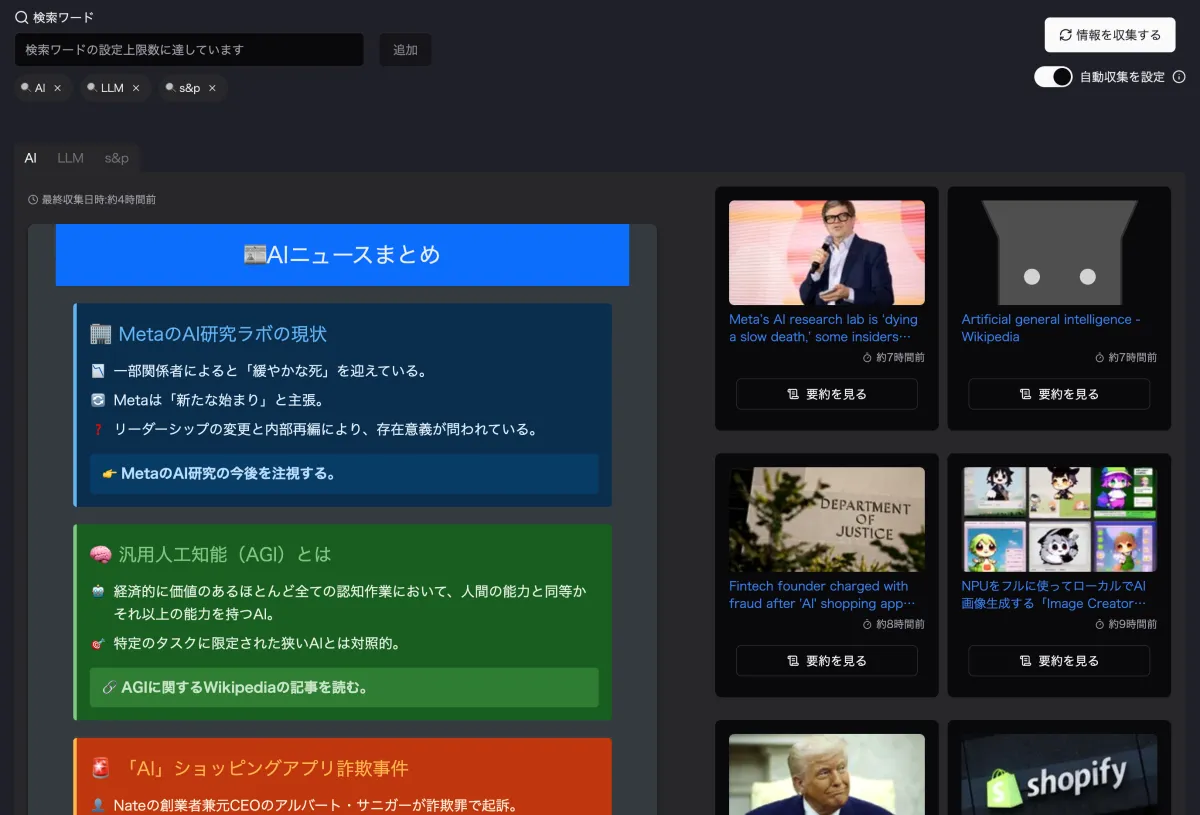
Task: Click the search keyword input field
Action: [x=189, y=50]
